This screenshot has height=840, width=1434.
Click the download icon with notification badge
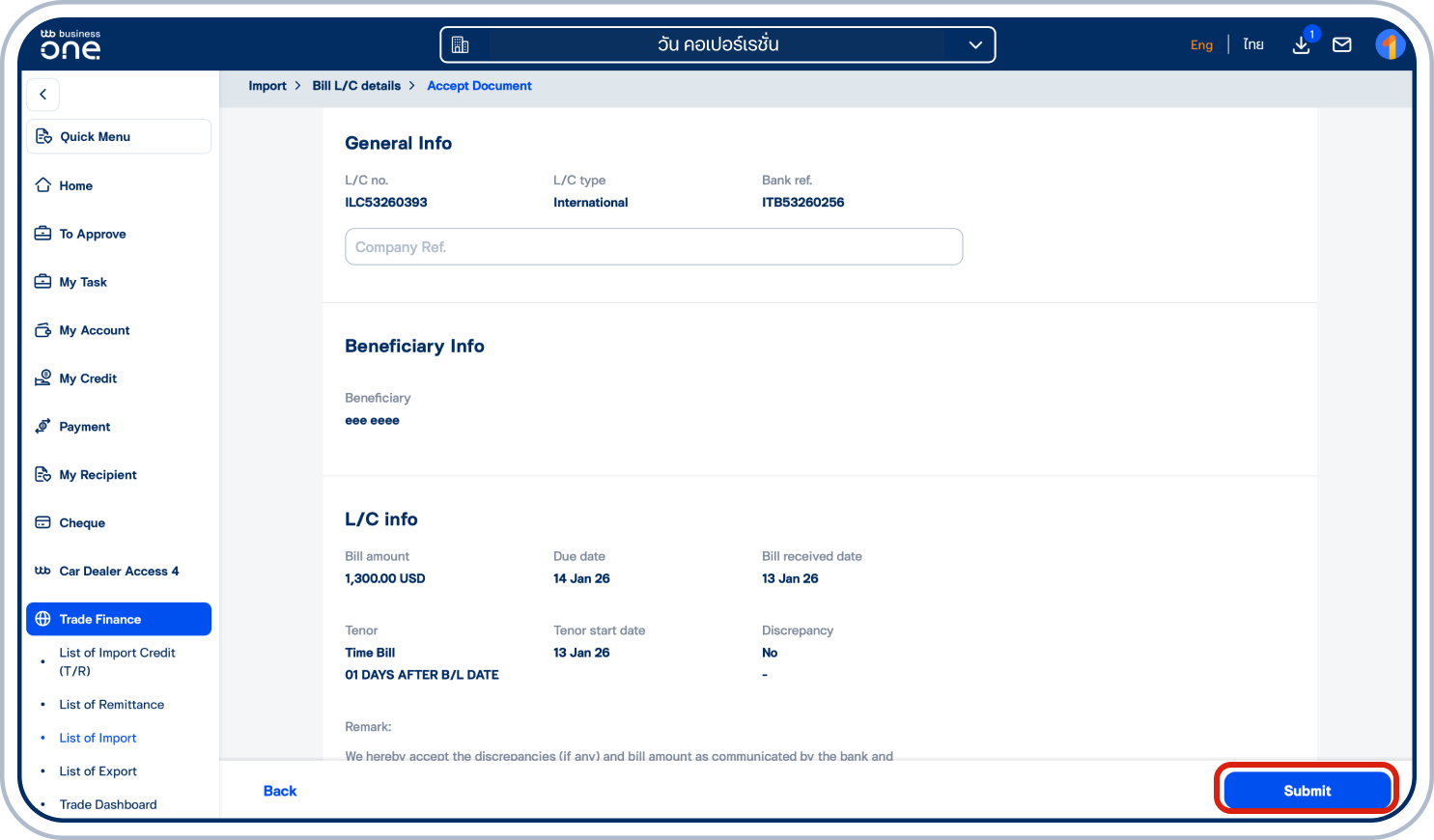tap(1301, 45)
